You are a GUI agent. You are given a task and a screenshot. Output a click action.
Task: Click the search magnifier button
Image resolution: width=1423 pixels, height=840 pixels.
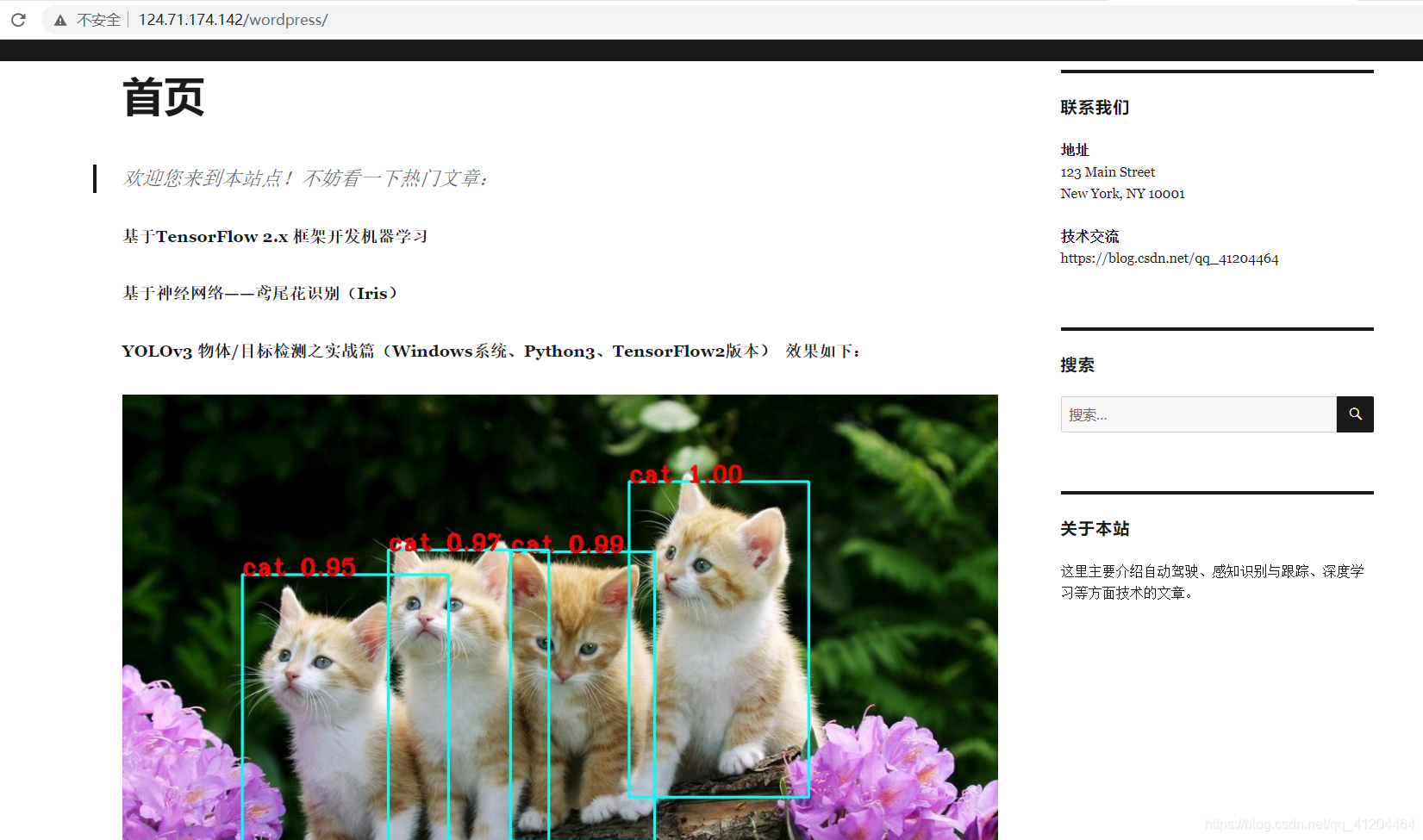[x=1355, y=414]
